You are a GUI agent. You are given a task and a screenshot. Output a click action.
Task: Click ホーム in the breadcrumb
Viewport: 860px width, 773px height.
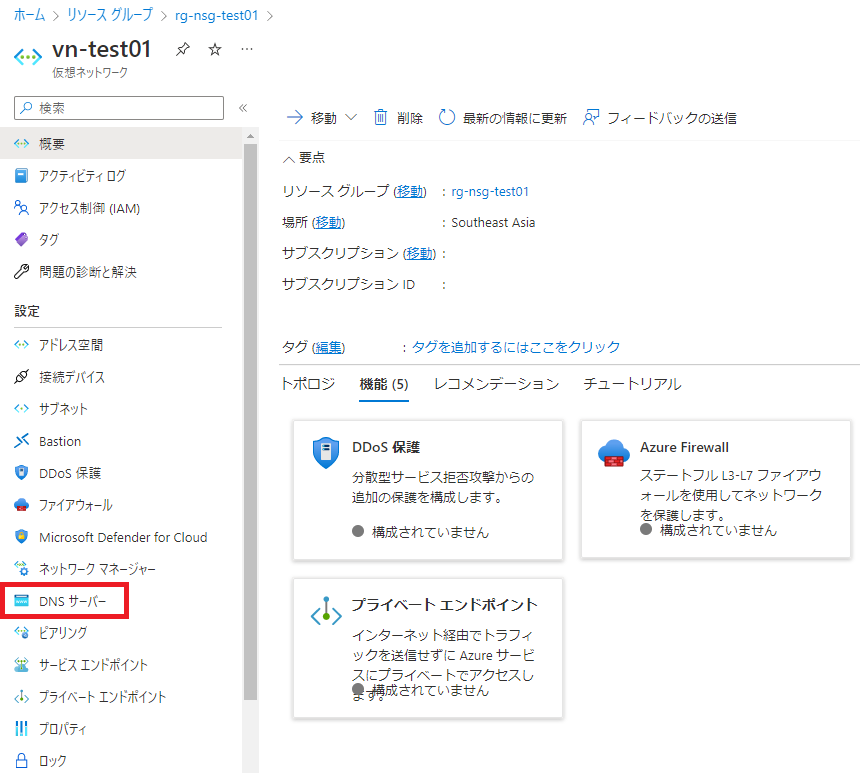pos(30,15)
